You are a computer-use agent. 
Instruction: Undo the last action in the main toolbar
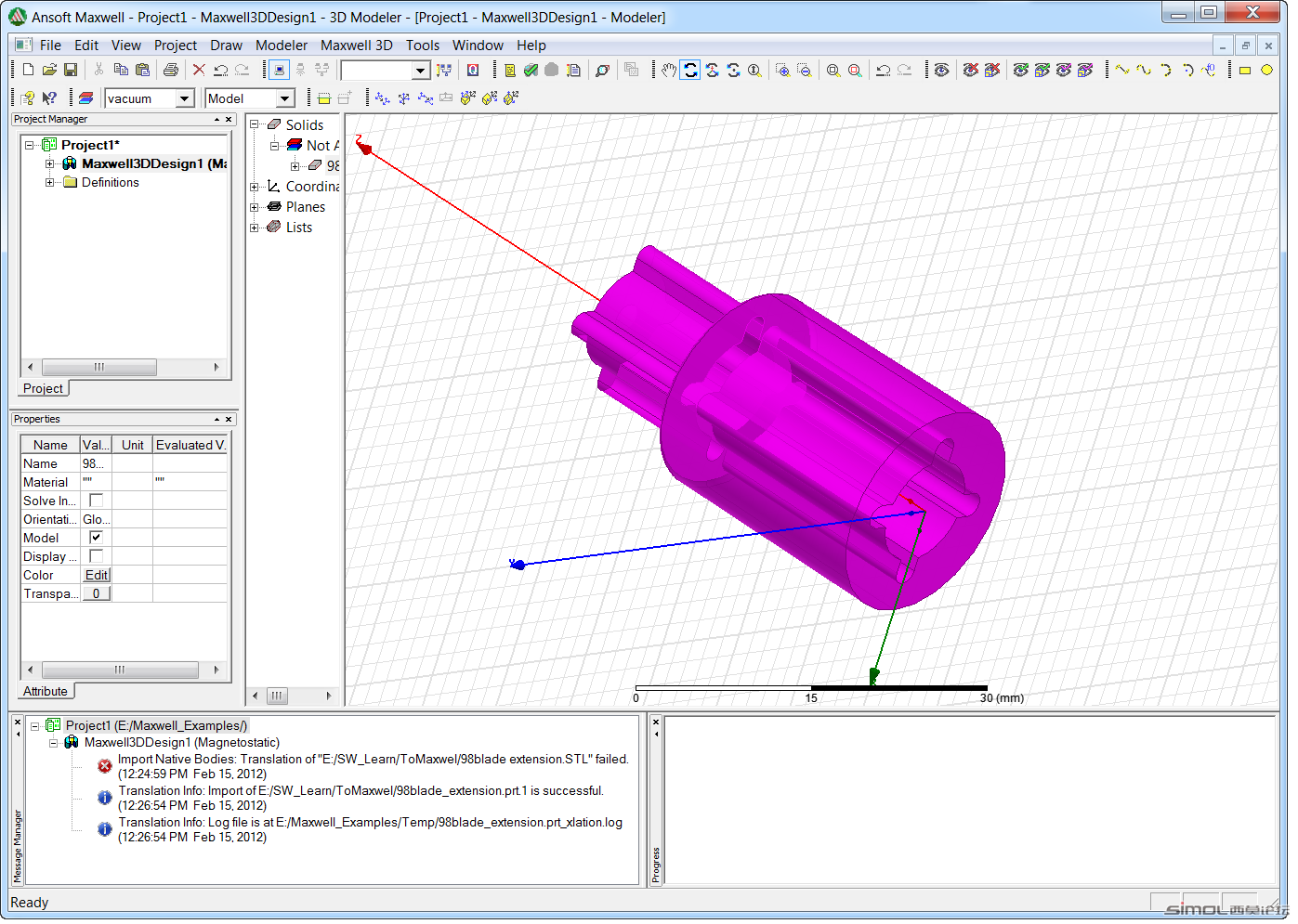(x=220, y=70)
